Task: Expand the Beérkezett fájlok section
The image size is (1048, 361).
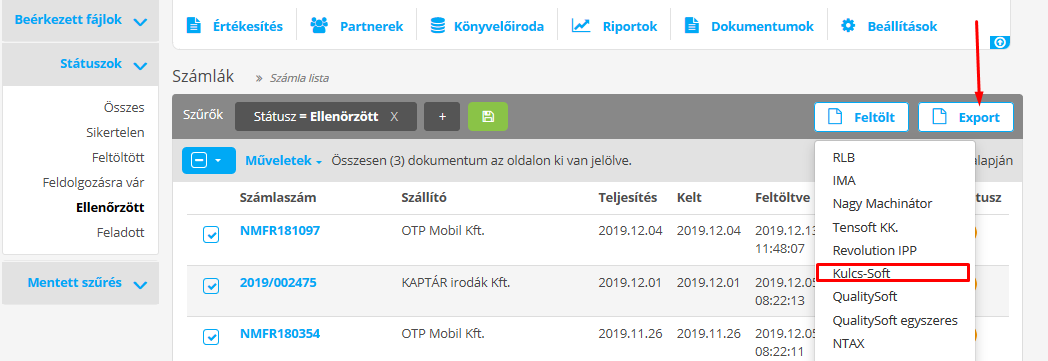Action: click(80, 20)
